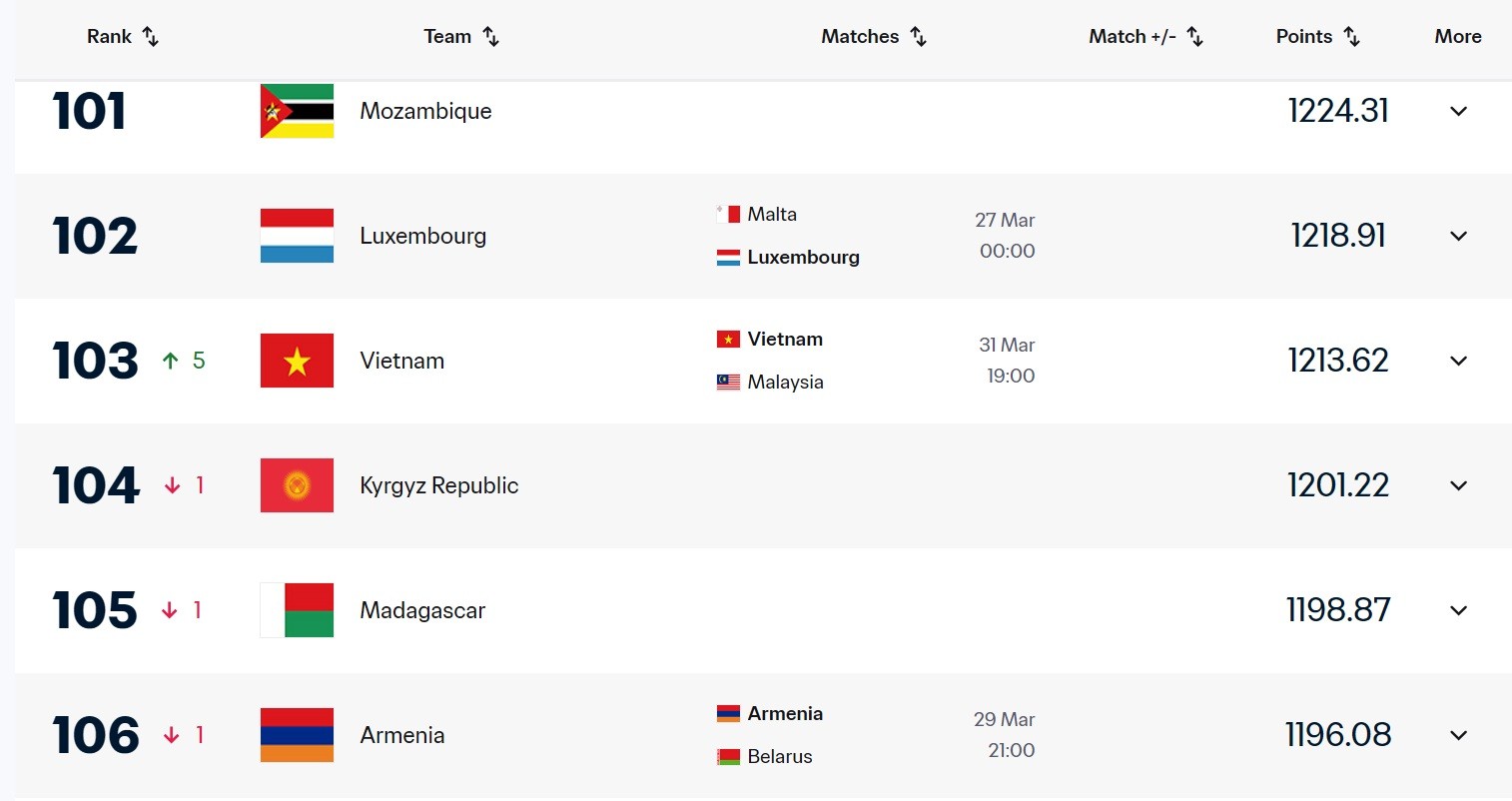Click the Luxembourg flag icon

(x=297, y=236)
